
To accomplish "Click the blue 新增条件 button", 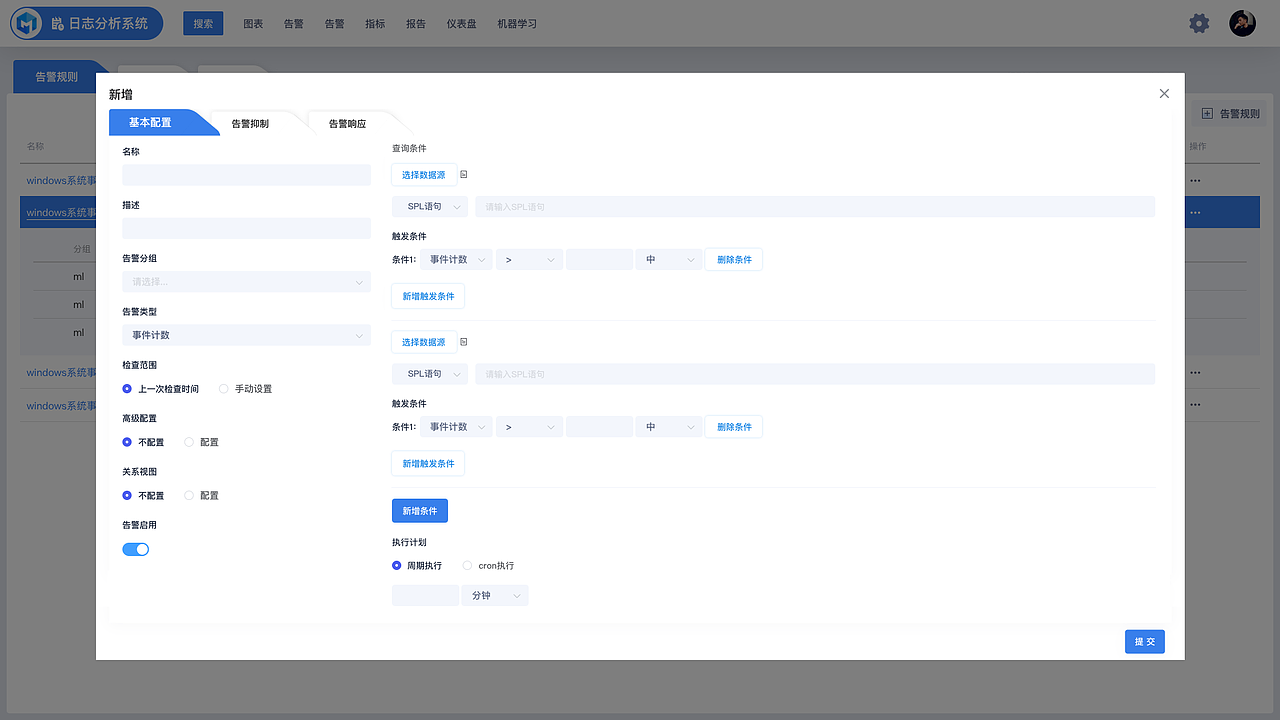I will [420, 511].
